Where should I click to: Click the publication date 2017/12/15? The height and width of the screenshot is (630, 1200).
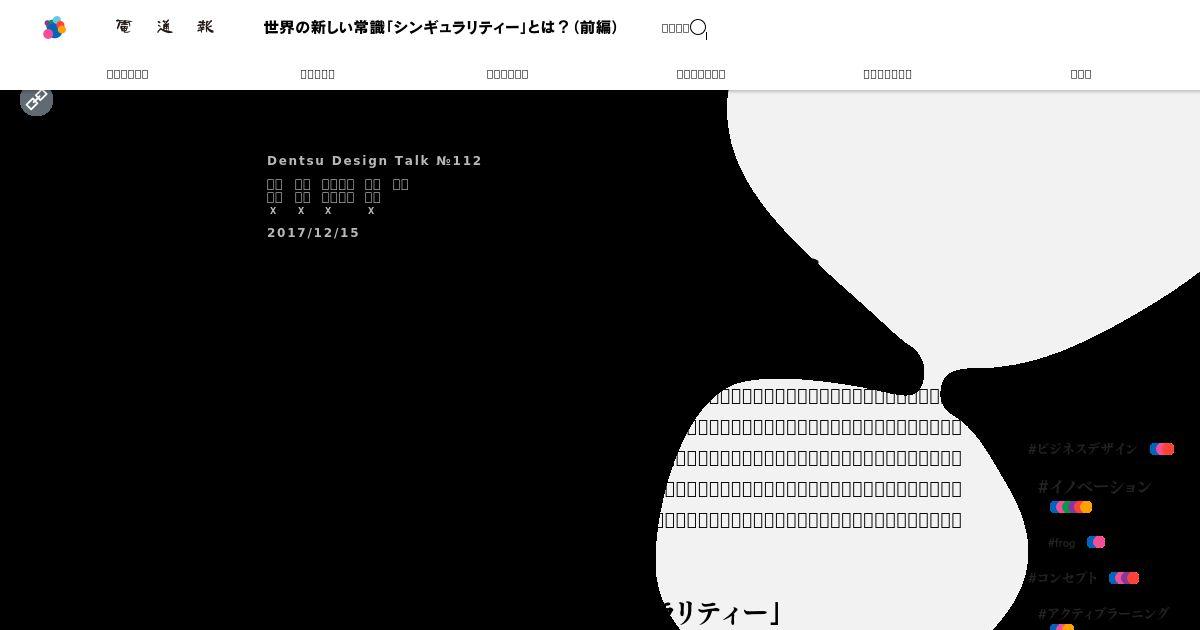(x=313, y=233)
